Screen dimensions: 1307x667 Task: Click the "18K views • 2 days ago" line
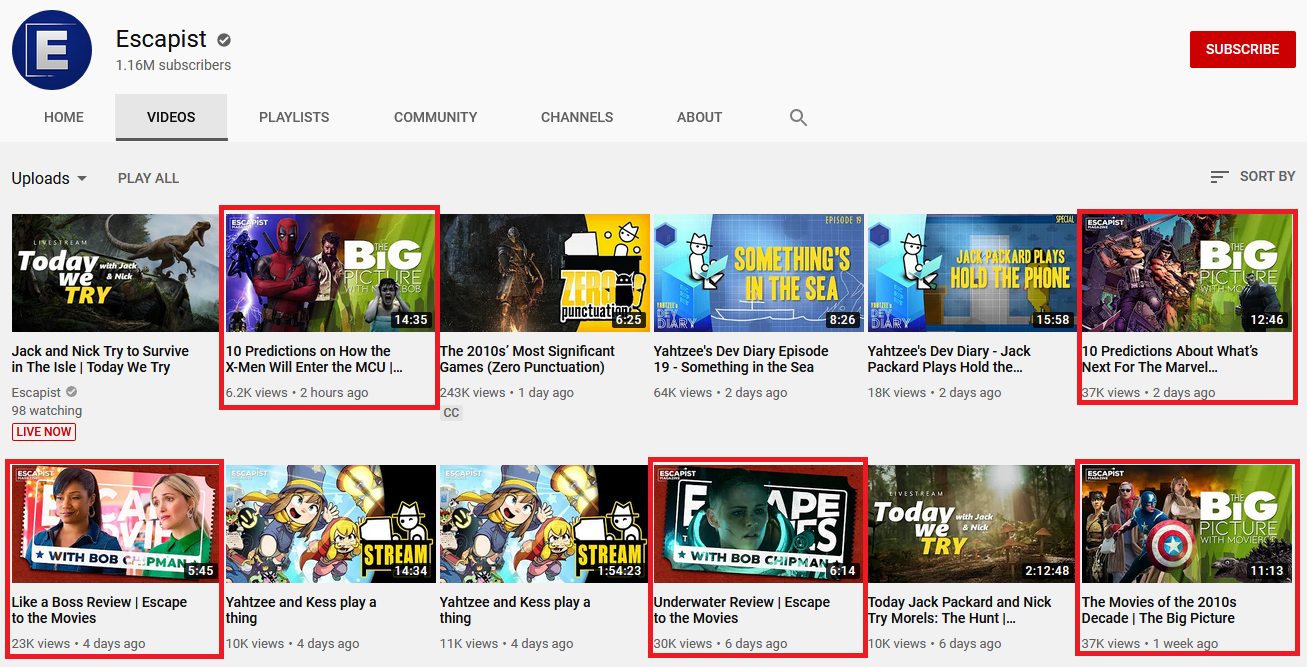click(x=934, y=393)
